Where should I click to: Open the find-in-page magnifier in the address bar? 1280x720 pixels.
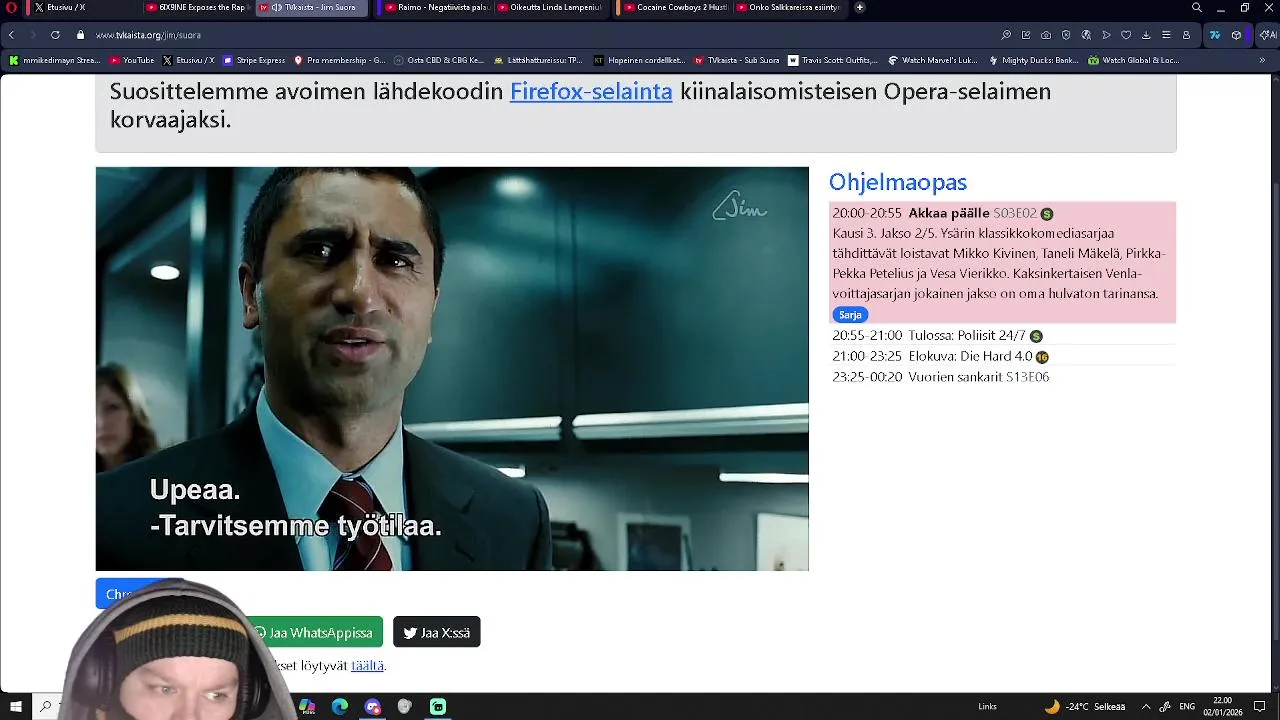(x=1006, y=35)
